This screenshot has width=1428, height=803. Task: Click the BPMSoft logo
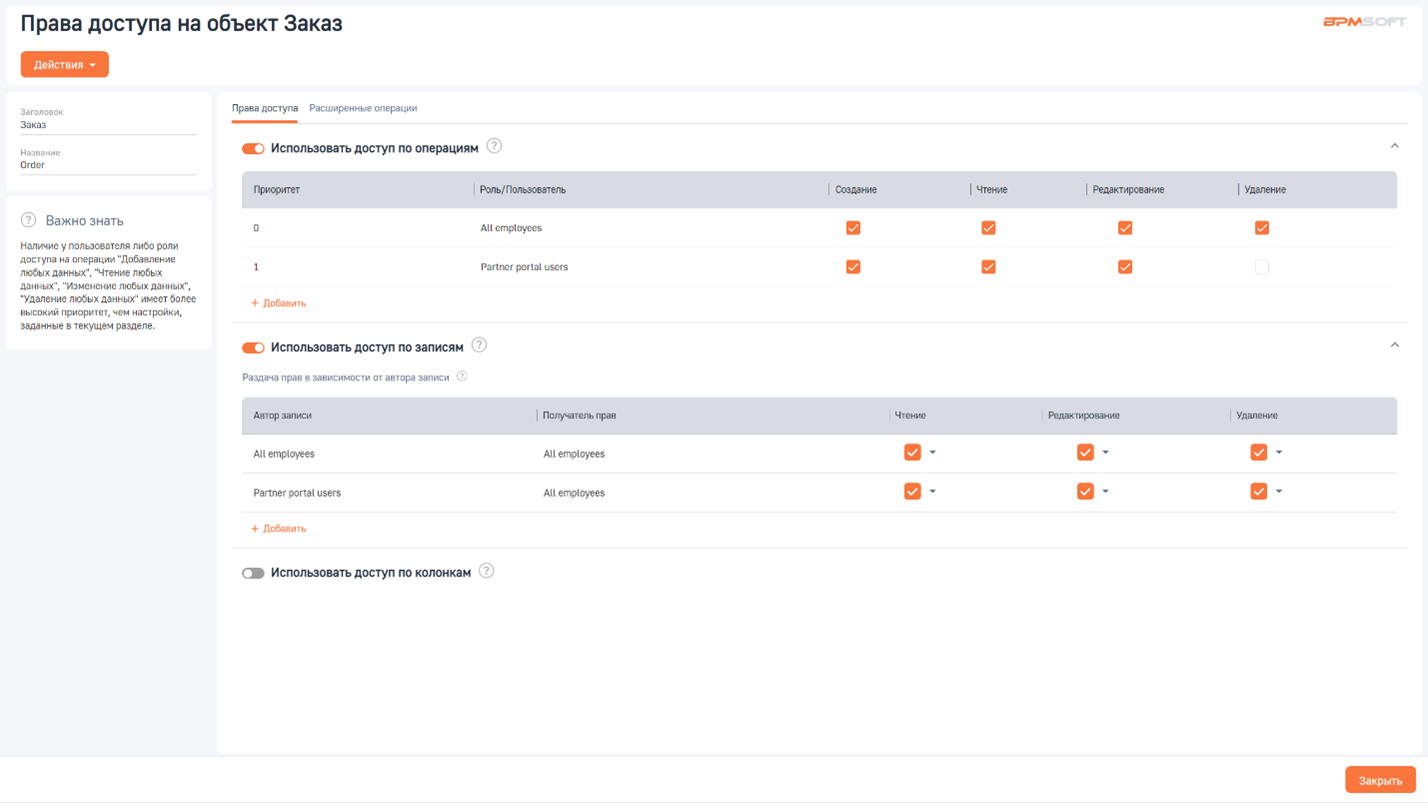pos(1364,21)
